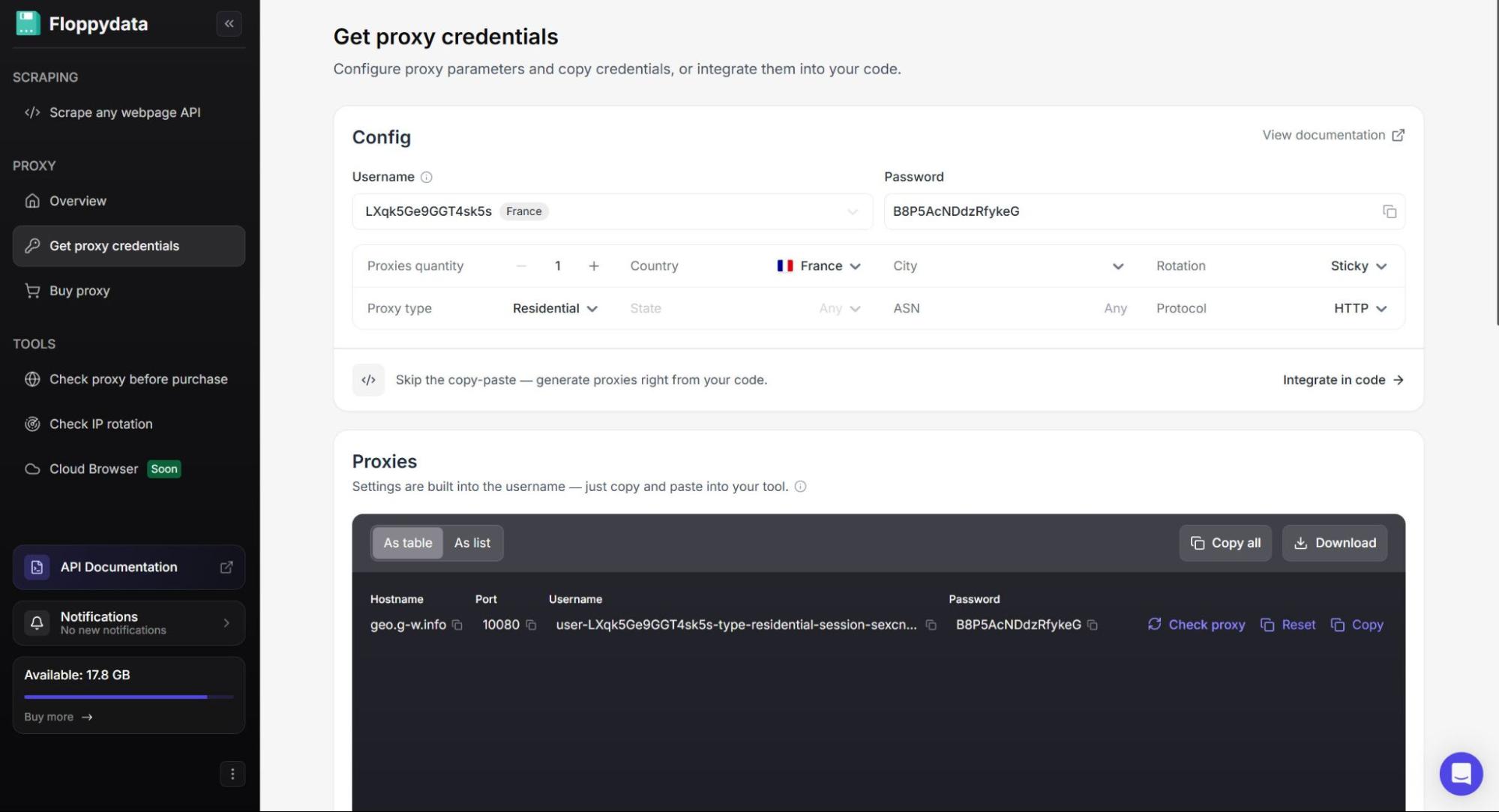Select Get proxy credentials in sidebar
The width and height of the screenshot is (1499, 812).
coord(129,246)
